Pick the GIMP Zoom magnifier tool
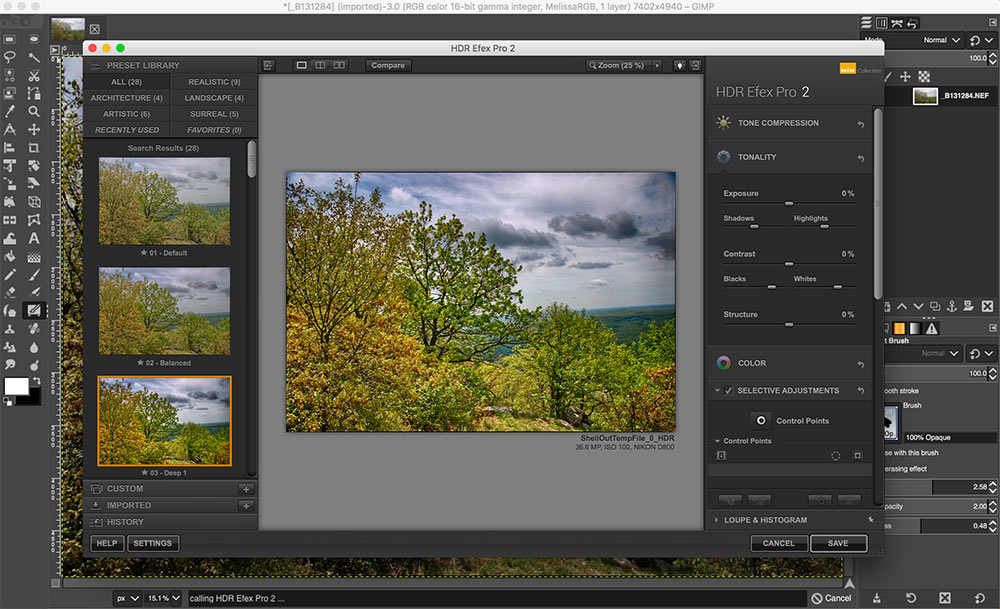The height and width of the screenshot is (609, 1000). pos(34,111)
